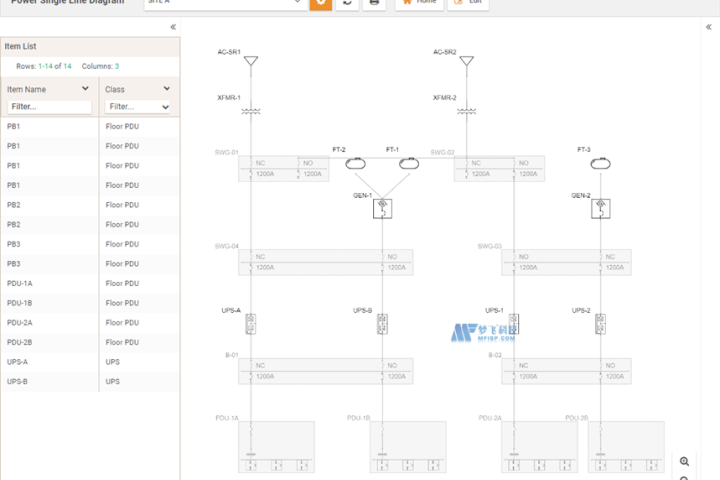Click the refresh diagram icon

tap(347, 3)
